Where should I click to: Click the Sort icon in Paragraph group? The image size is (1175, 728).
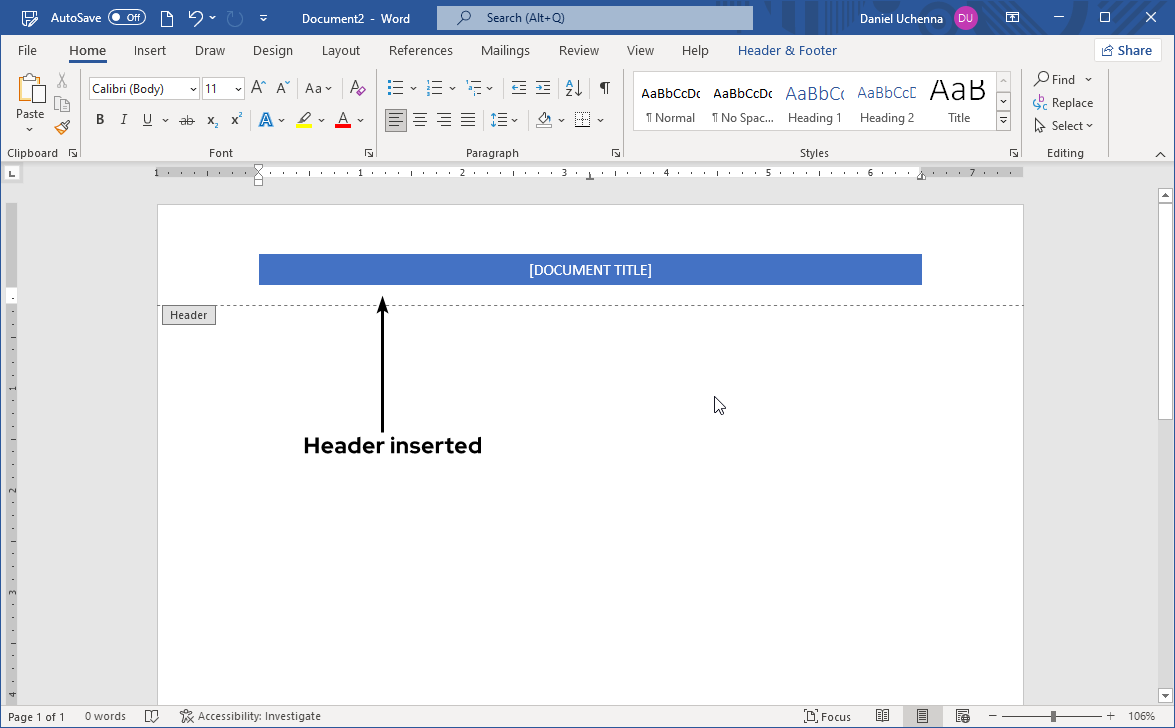click(573, 88)
